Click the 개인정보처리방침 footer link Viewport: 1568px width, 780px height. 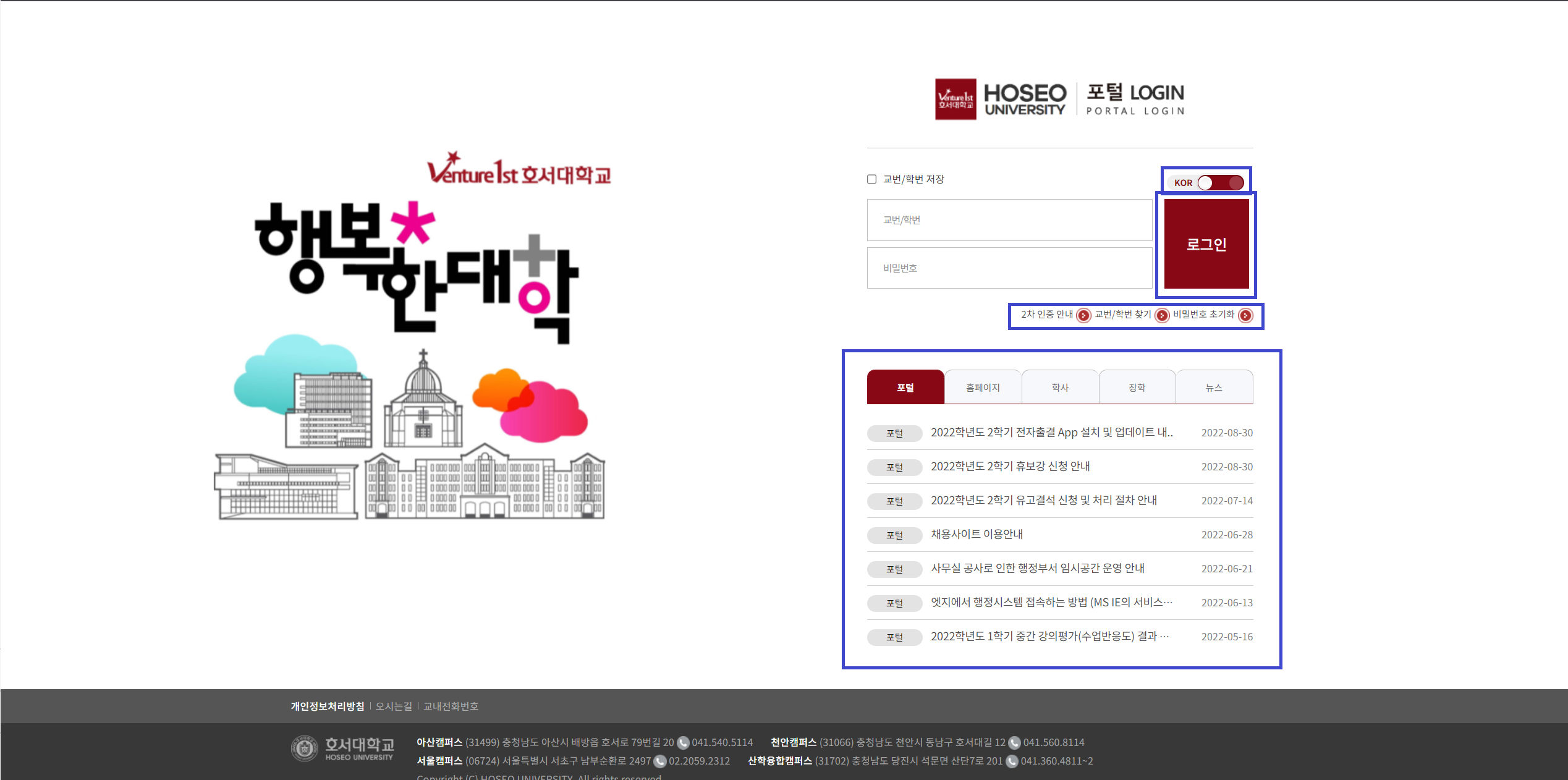coord(328,706)
